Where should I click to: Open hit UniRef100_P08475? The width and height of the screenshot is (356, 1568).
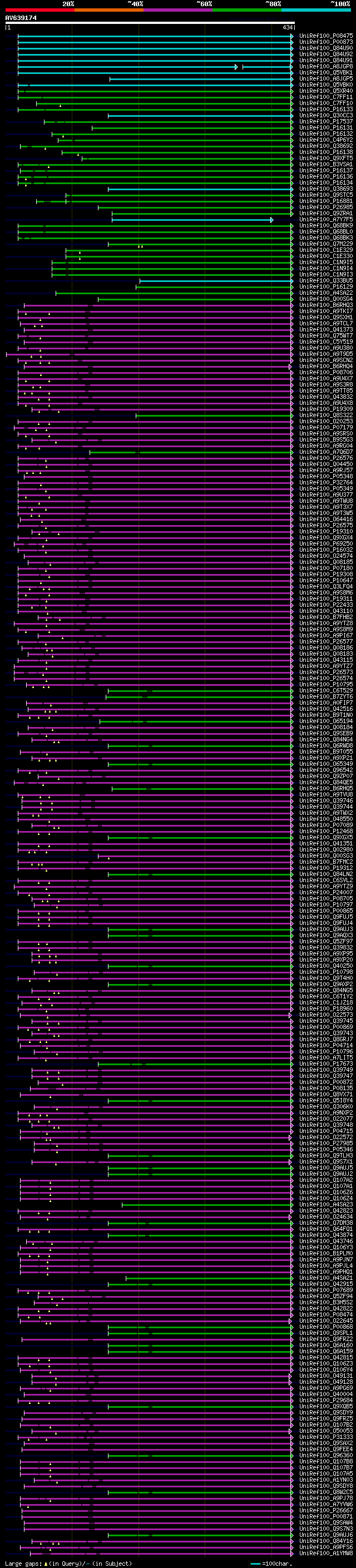click(325, 36)
